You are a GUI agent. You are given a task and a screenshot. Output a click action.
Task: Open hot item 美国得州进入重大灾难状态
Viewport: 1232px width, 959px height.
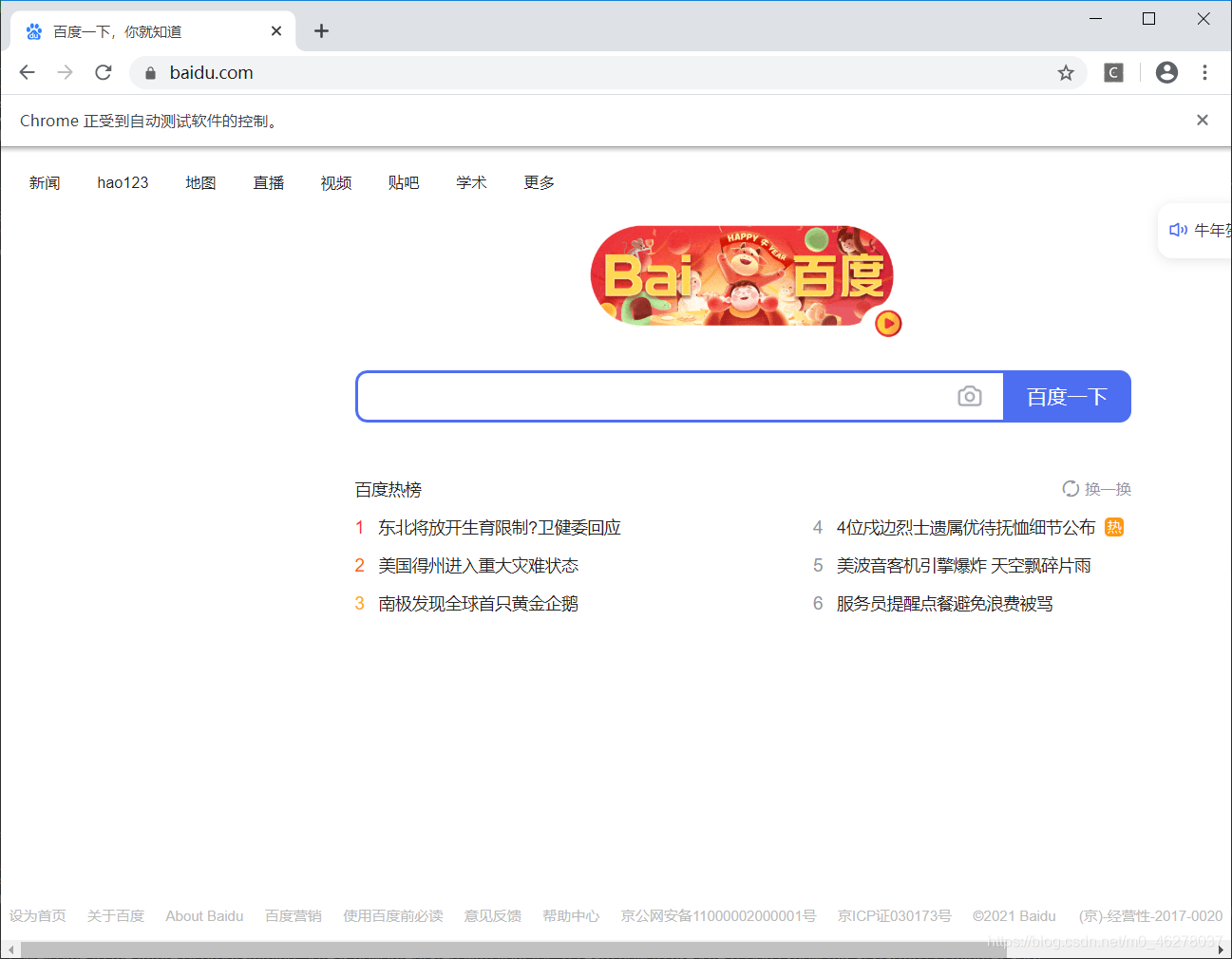[x=479, y=565]
